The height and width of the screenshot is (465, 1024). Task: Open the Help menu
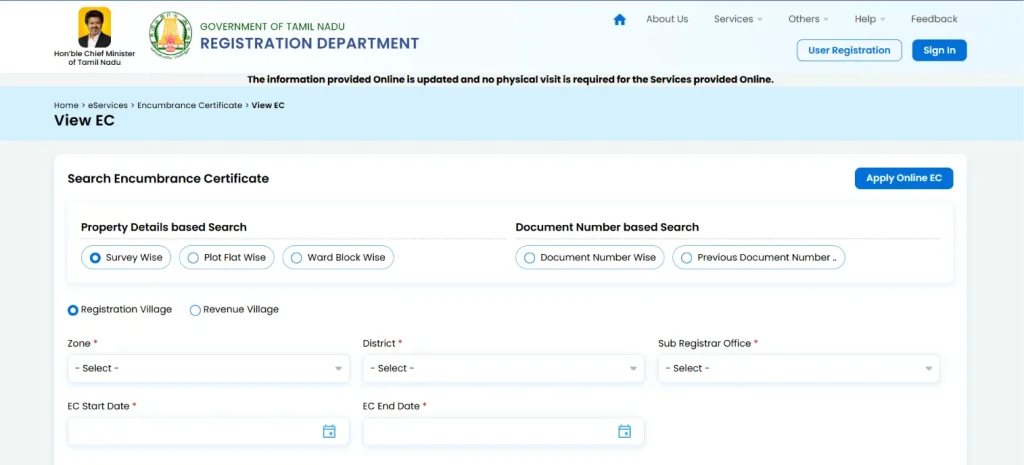click(x=870, y=19)
